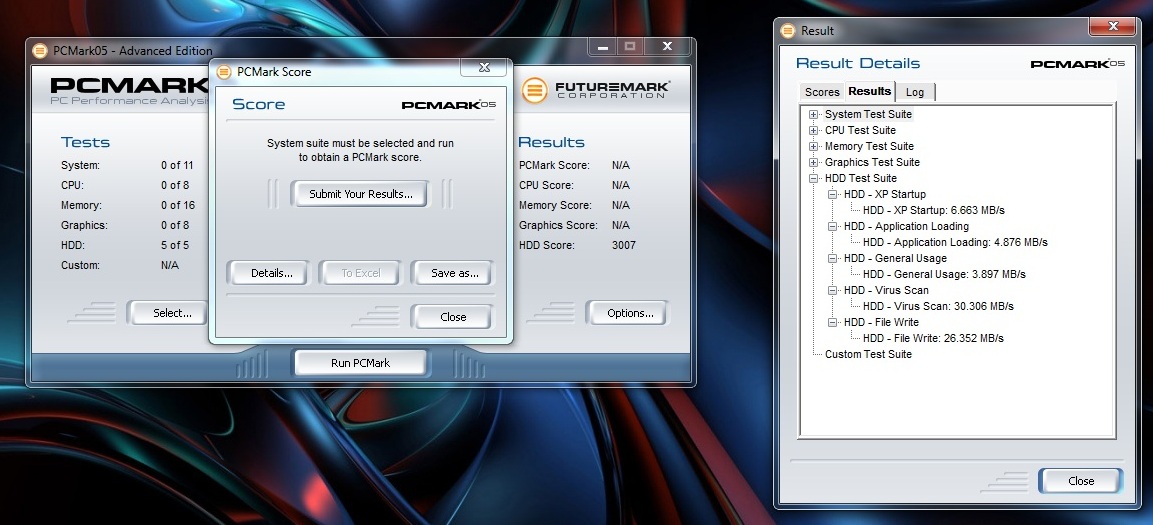The width and height of the screenshot is (1153, 525).
Task: Close the Result window with red X
Action: point(1112,26)
